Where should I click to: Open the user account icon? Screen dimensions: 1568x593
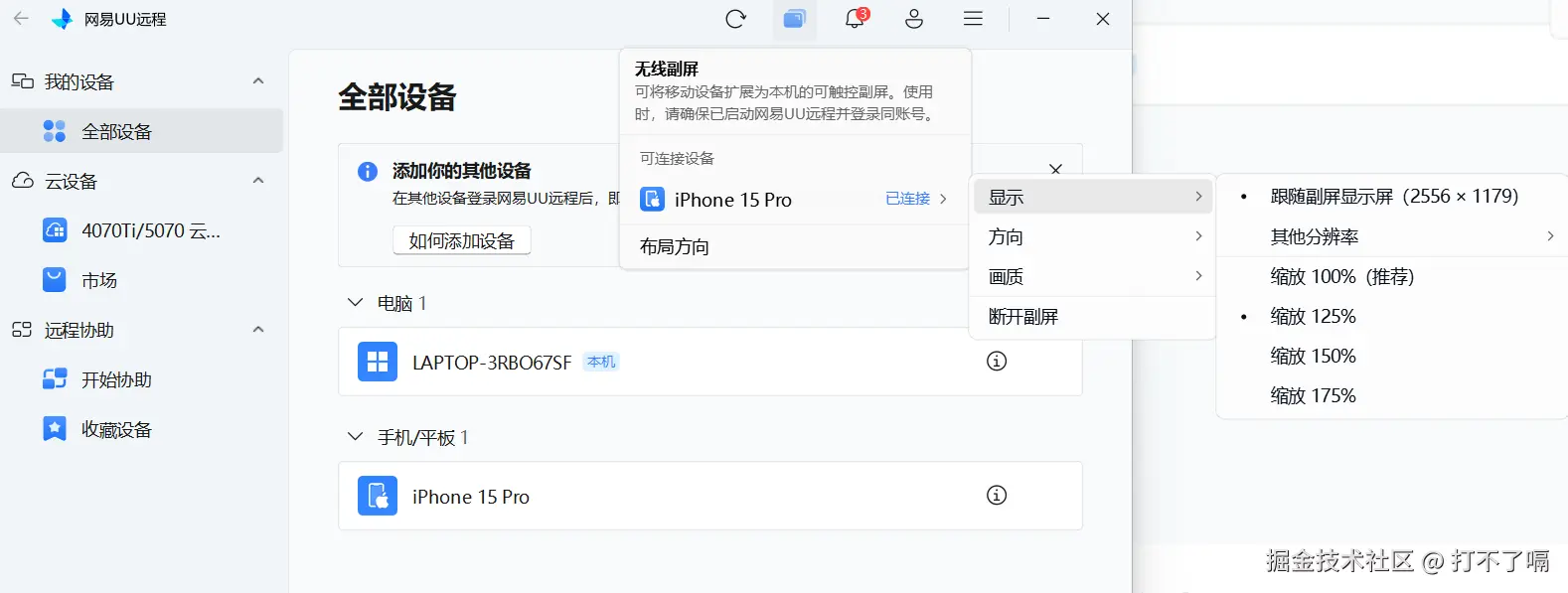point(914,19)
